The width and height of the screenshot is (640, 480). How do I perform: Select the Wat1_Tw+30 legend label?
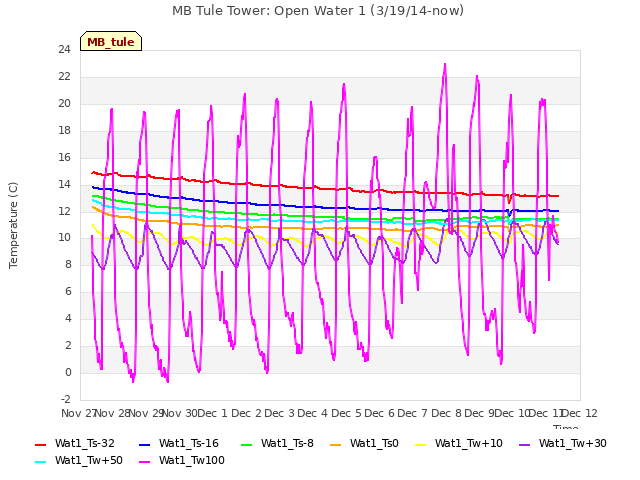click(573, 443)
